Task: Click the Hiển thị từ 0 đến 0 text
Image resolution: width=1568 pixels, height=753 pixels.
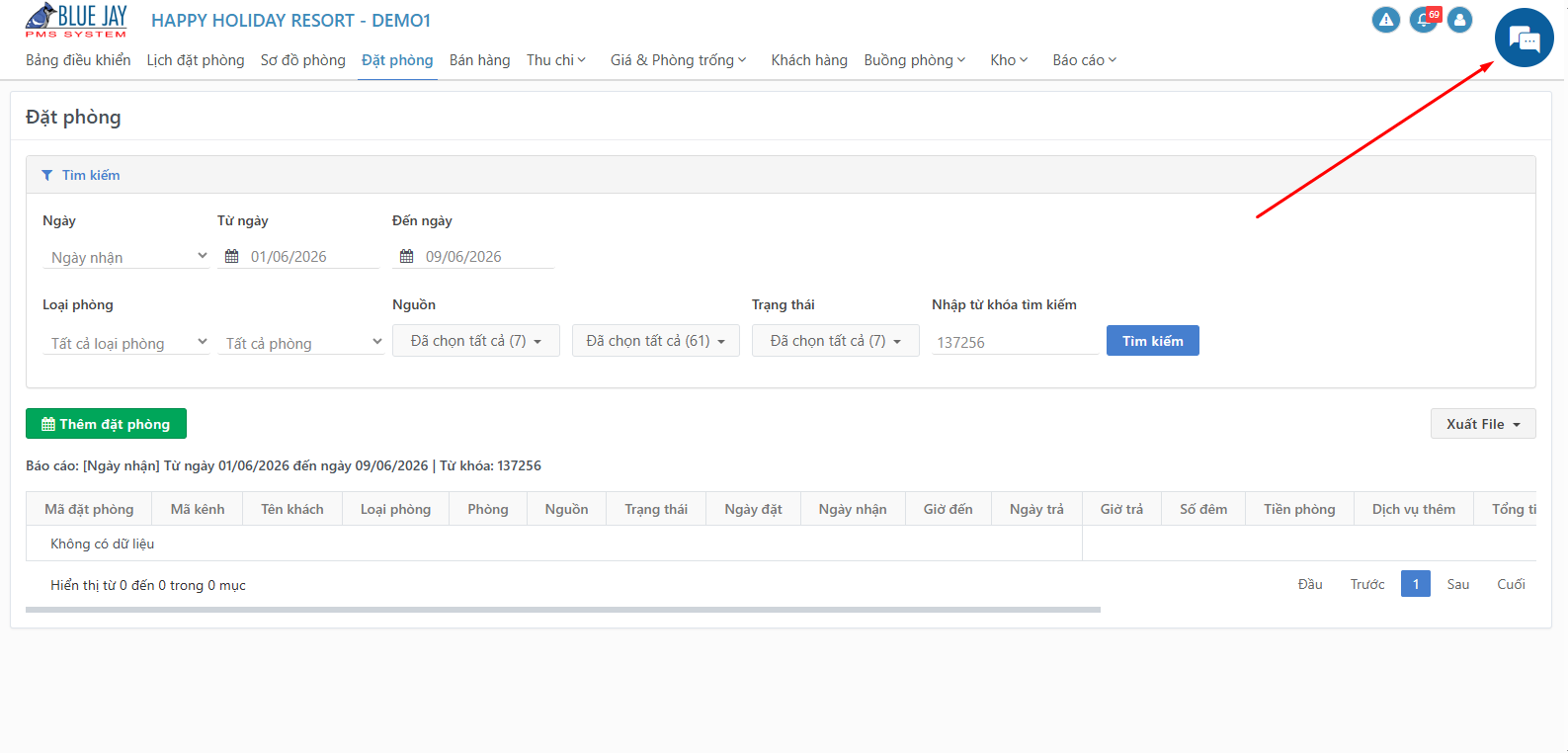Action: [x=148, y=585]
